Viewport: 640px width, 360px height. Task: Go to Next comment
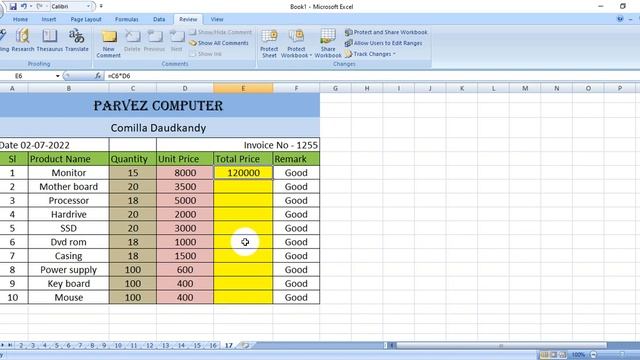pyautogui.click(x=177, y=41)
